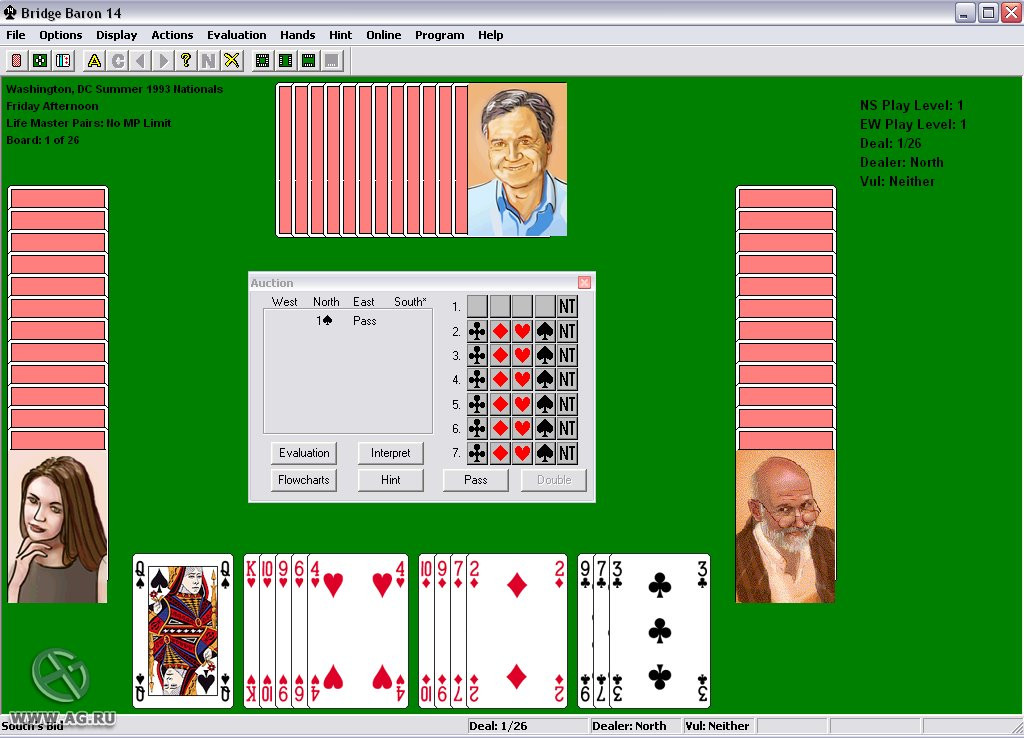Open the Online menu
This screenshot has height=738, width=1024.
coord(383,35)
